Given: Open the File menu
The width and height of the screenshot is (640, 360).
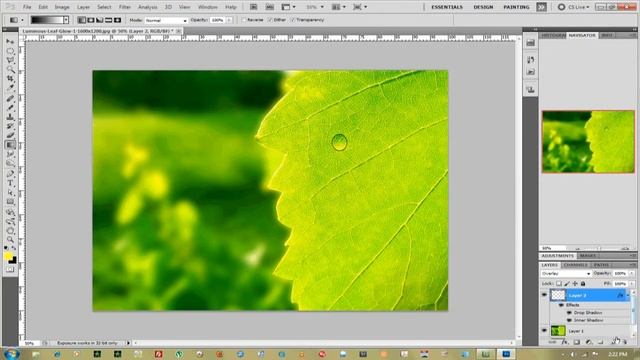Looking at the screenshot, I should point(27,7).
